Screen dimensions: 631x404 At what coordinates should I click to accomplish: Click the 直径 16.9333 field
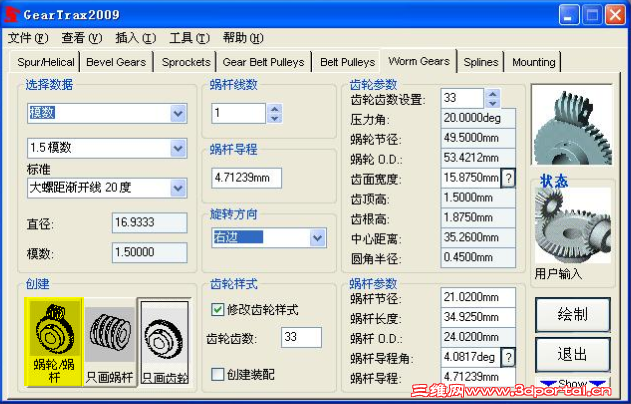[x=149, y=223]
